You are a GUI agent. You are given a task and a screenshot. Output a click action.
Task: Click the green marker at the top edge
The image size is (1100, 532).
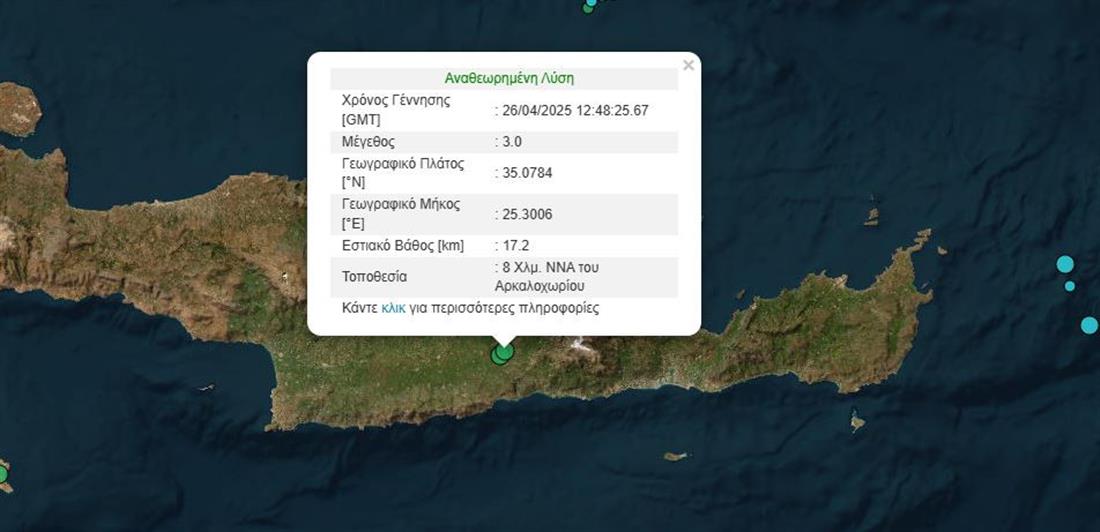point(587,9)
